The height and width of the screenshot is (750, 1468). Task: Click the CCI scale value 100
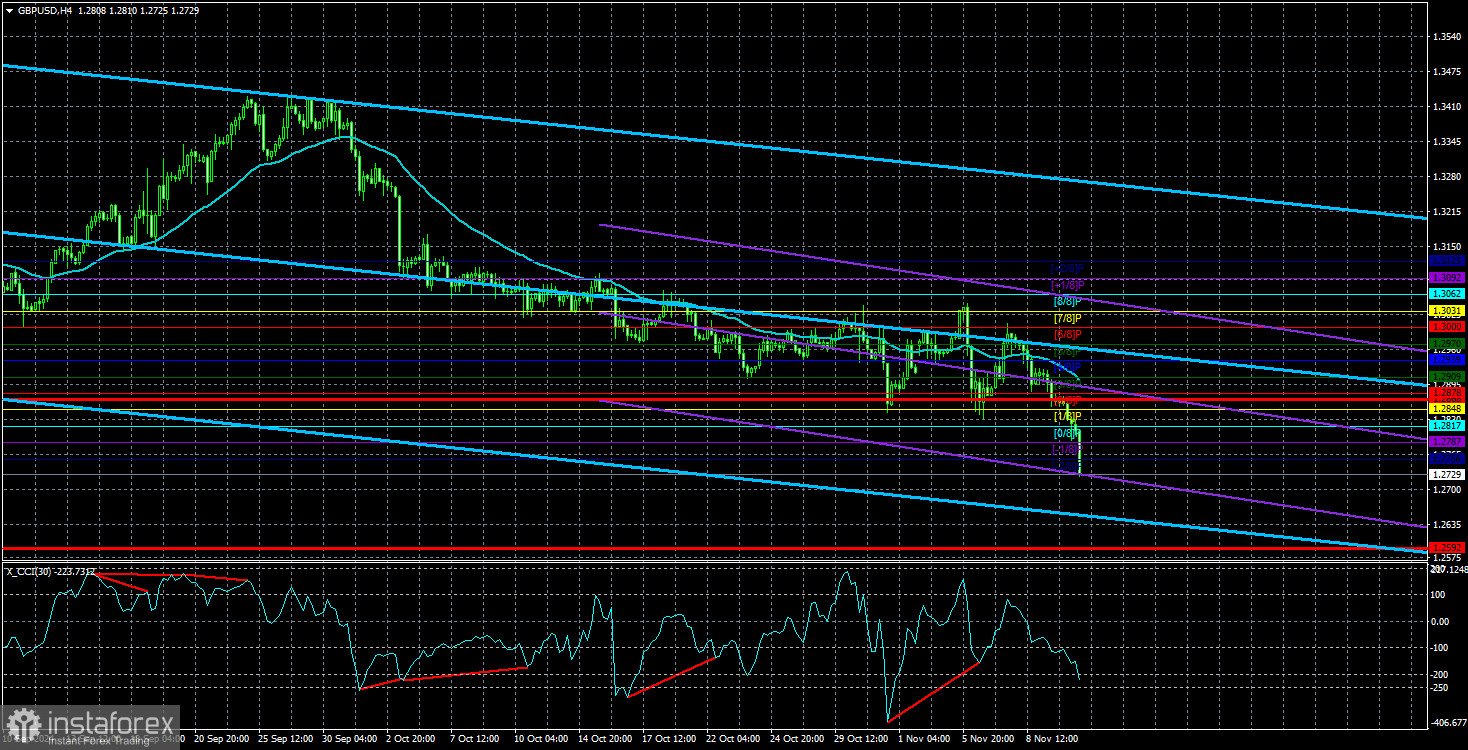pyautogui.click(x=1440, y=595)
